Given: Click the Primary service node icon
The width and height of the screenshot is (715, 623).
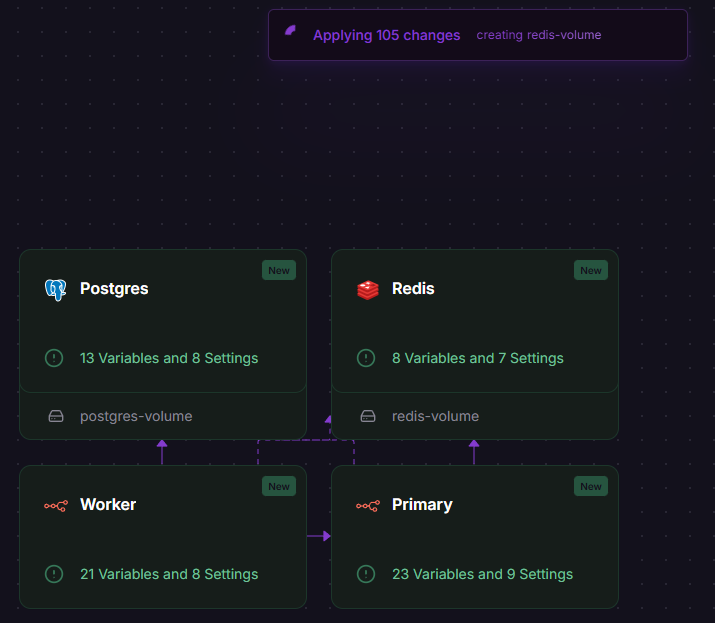Looking at the screenshot, I should (368, 506).
